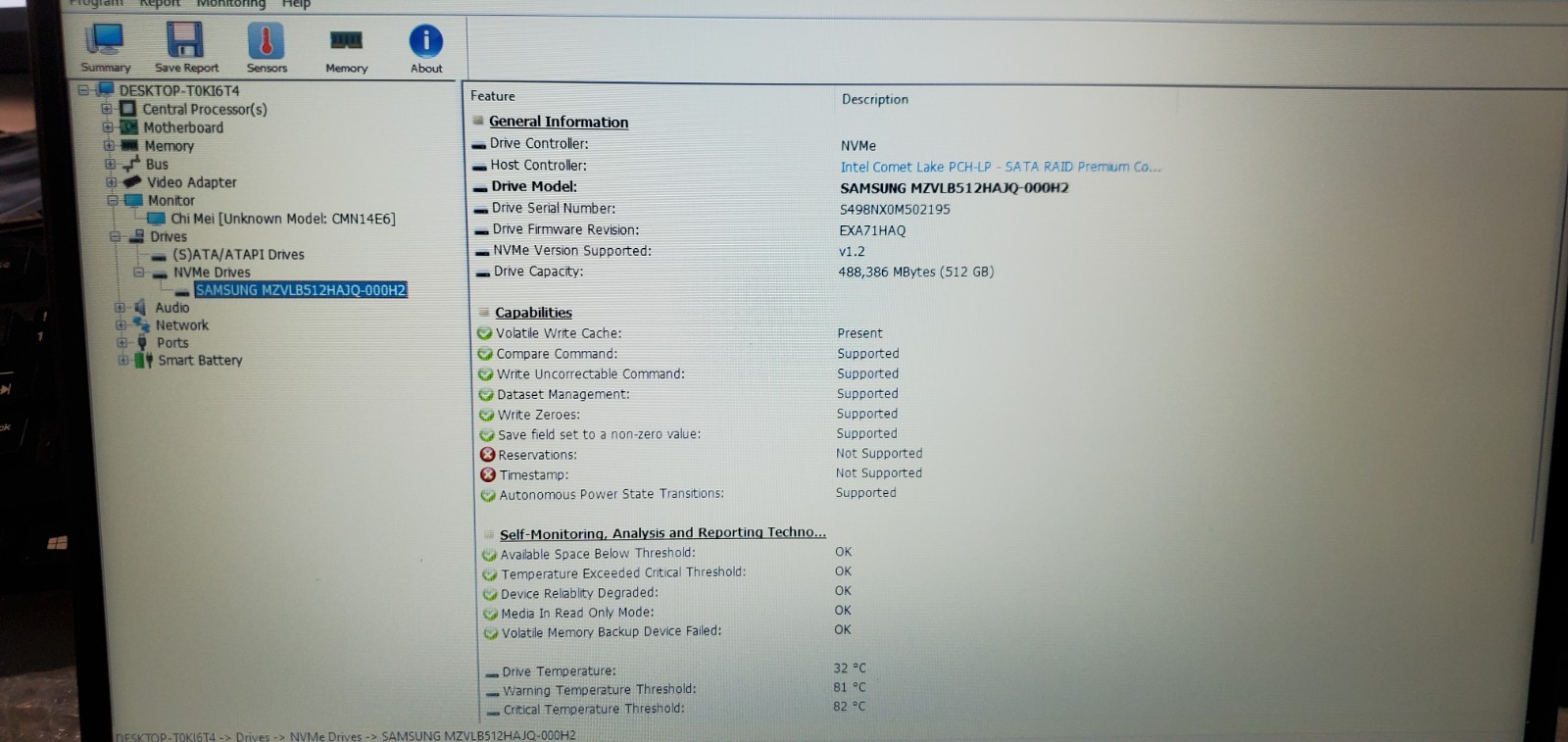Collapse the DESKTOP-T0KI6T4 root node
The height and width of the screenshot is (742, 1568).
coord(84,90)
